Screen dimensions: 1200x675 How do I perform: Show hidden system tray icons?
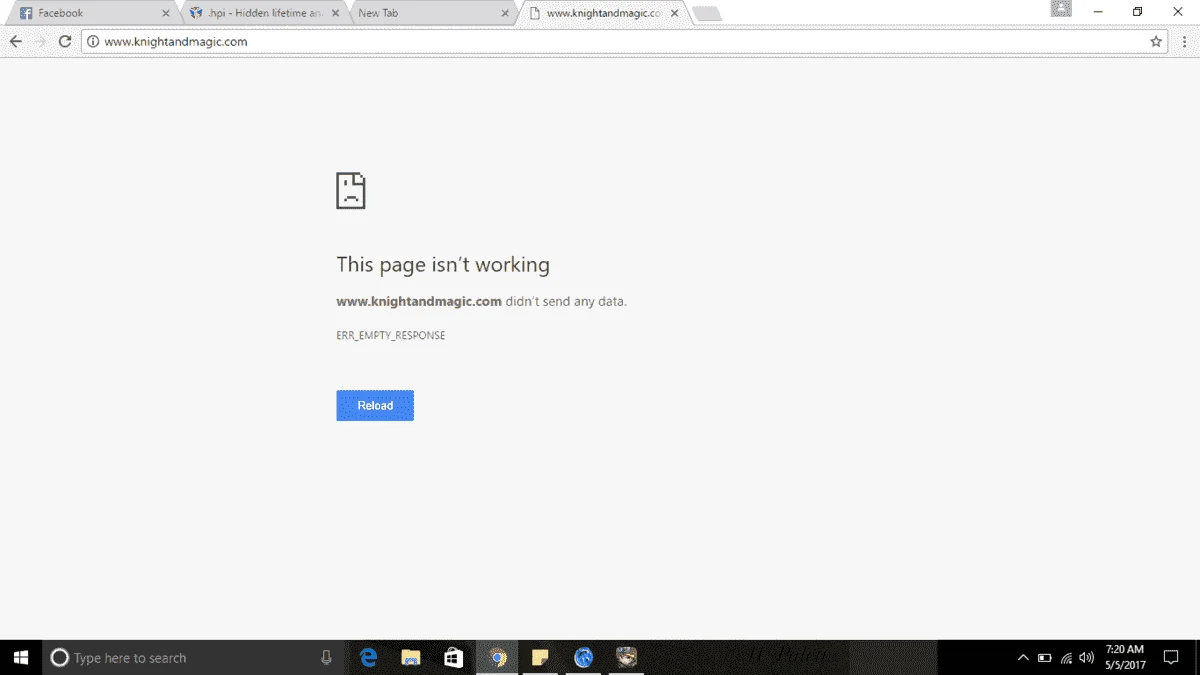[x=1023, y=658]
